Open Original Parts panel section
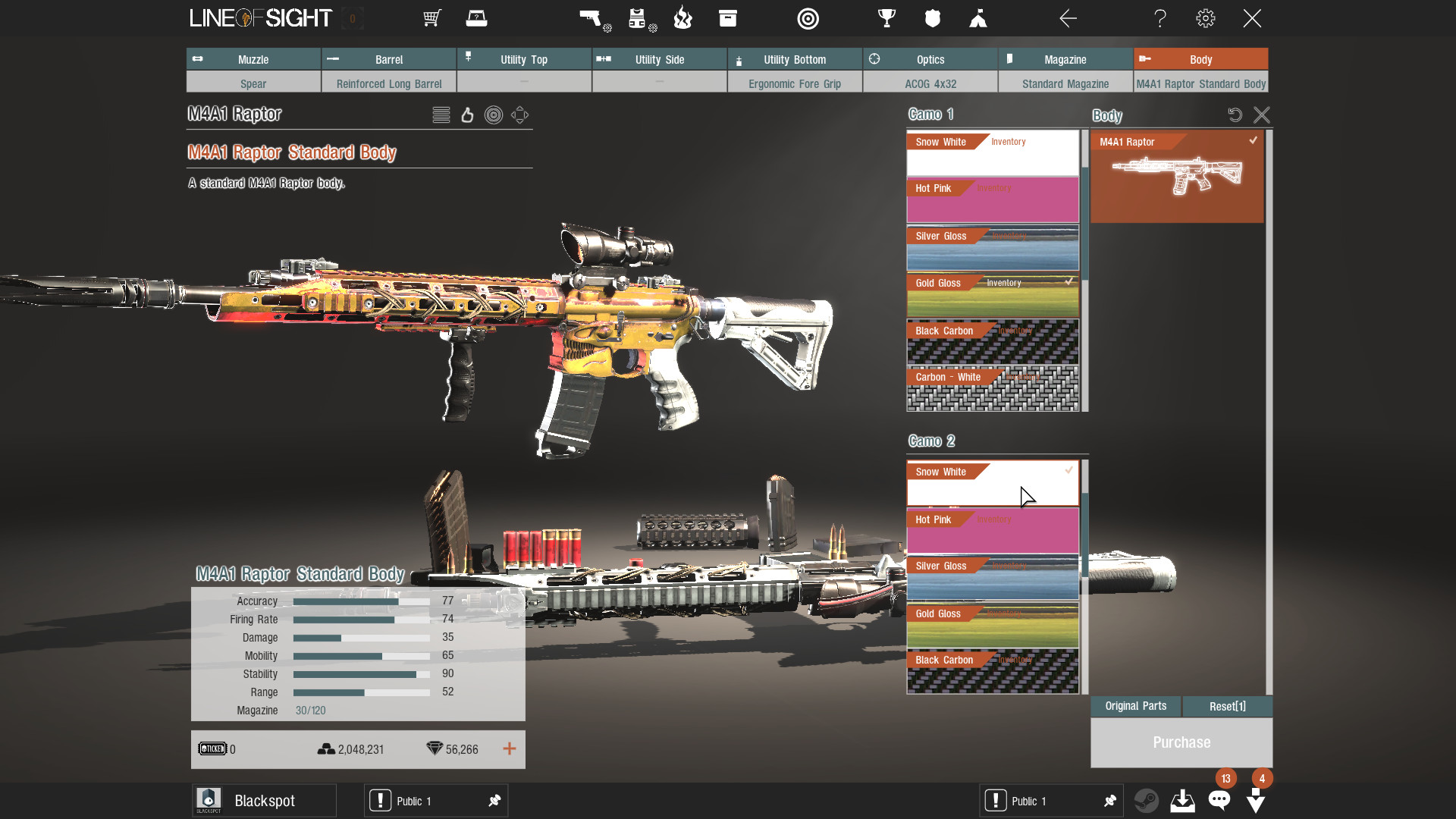This screenshot has height=819, width=1456. click(x=1135, y=706)
